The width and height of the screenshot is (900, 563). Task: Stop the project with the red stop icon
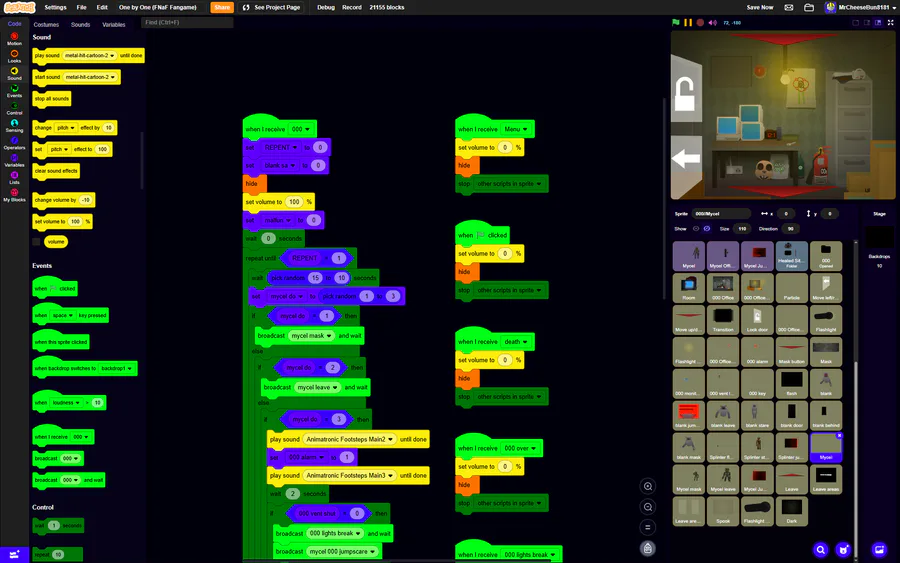tap(700, 22)
